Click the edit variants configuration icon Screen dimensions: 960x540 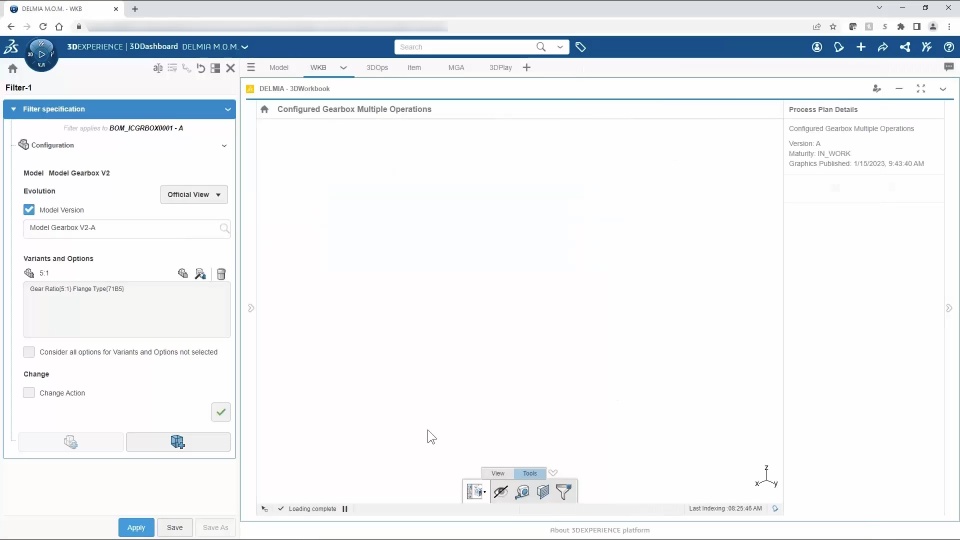coord(182,274)
